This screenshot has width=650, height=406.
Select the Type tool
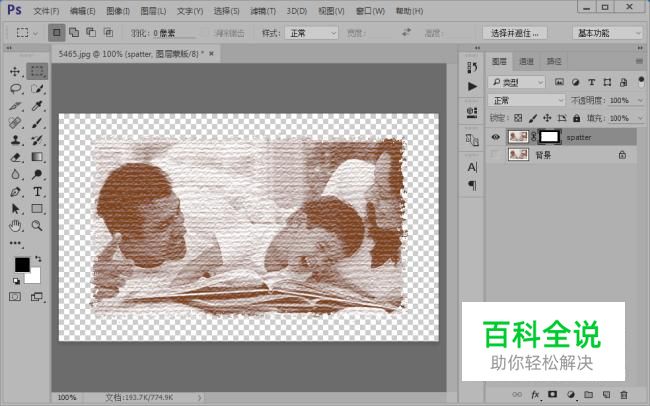point(37,192)
